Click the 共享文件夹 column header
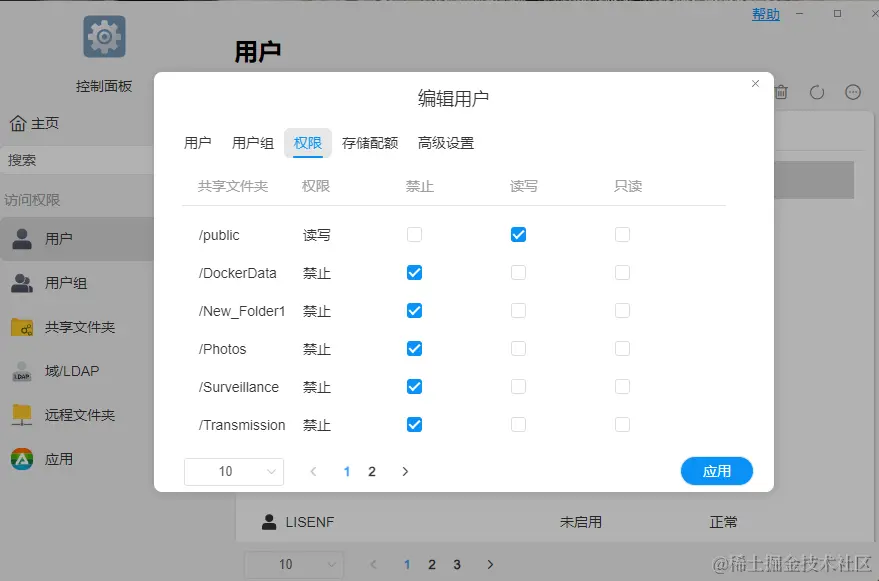 click(233, 186)
